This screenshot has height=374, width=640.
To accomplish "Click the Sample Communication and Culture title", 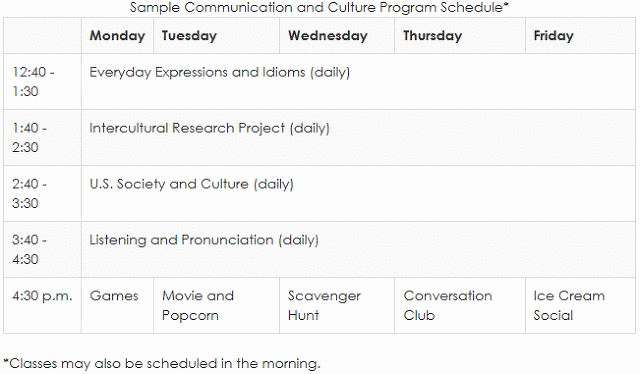I will click(320, 7).
